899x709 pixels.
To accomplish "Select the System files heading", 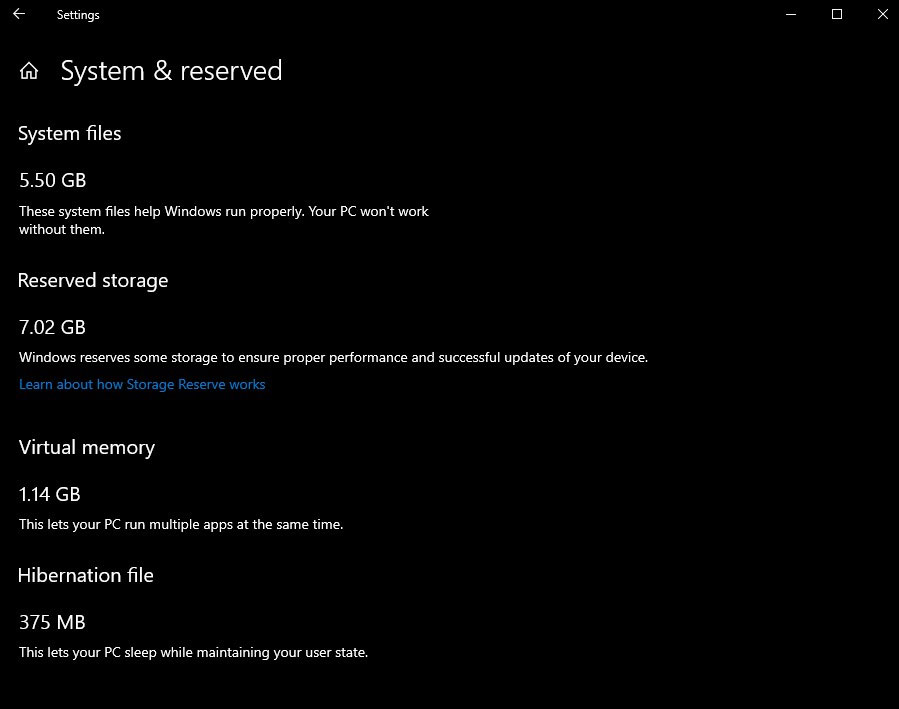I will [69, 133].
